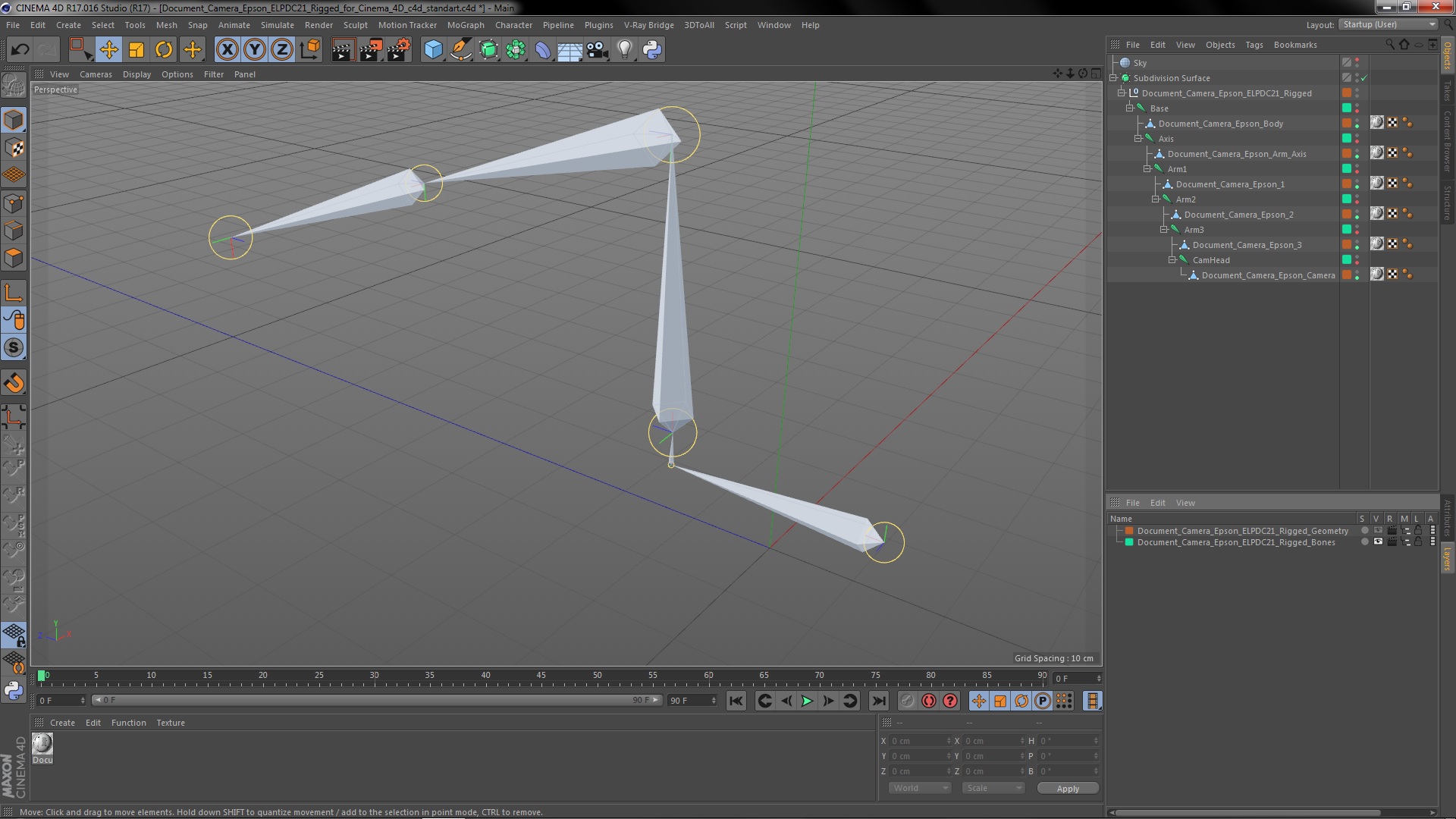The image size is (1456, 819).
Task: Click the Undo arrow icon
Action: (20, 50)
